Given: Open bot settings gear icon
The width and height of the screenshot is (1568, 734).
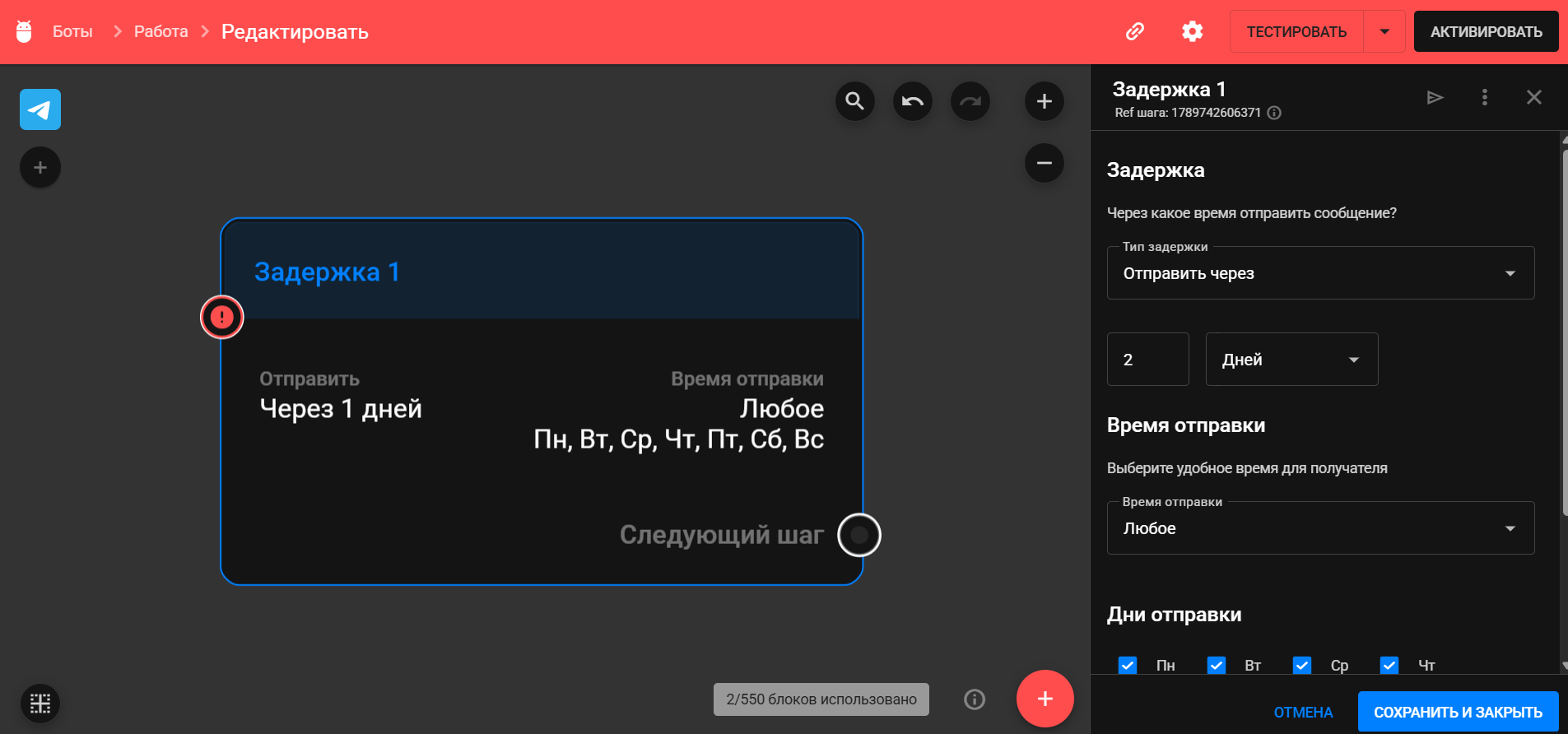Looking at the screenshot, I should [1192, 31].
